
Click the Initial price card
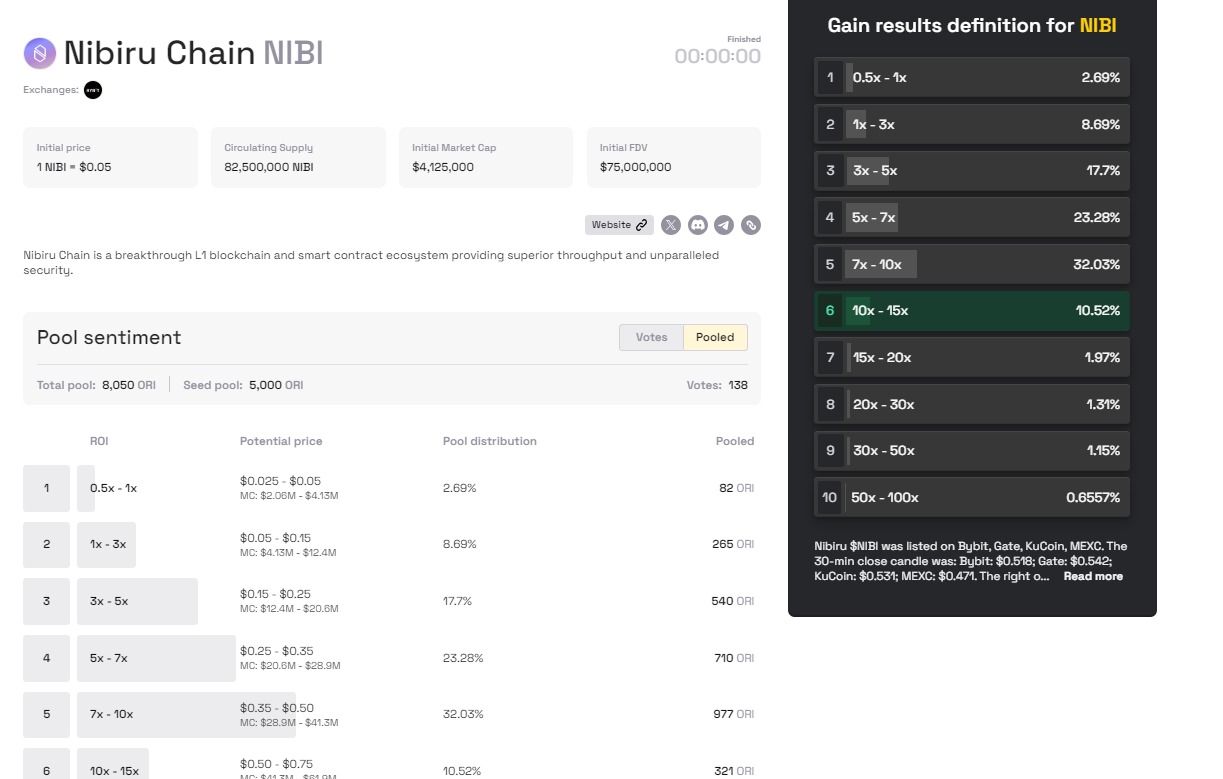pos(110,157)
